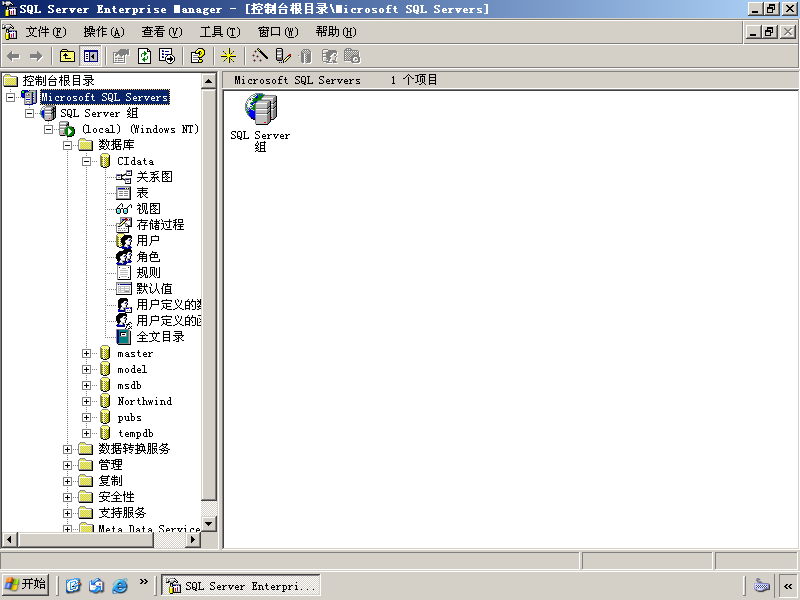Click the green Refresh toolbar icon
The image size is (800, 600).
click(x=145, y=56)
